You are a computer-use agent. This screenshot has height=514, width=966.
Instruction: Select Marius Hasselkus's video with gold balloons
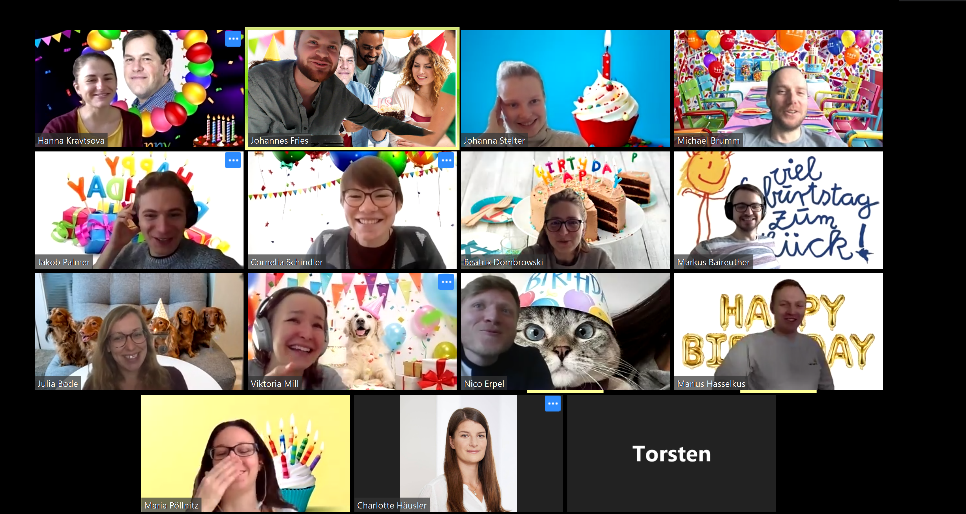pos(778,331)
